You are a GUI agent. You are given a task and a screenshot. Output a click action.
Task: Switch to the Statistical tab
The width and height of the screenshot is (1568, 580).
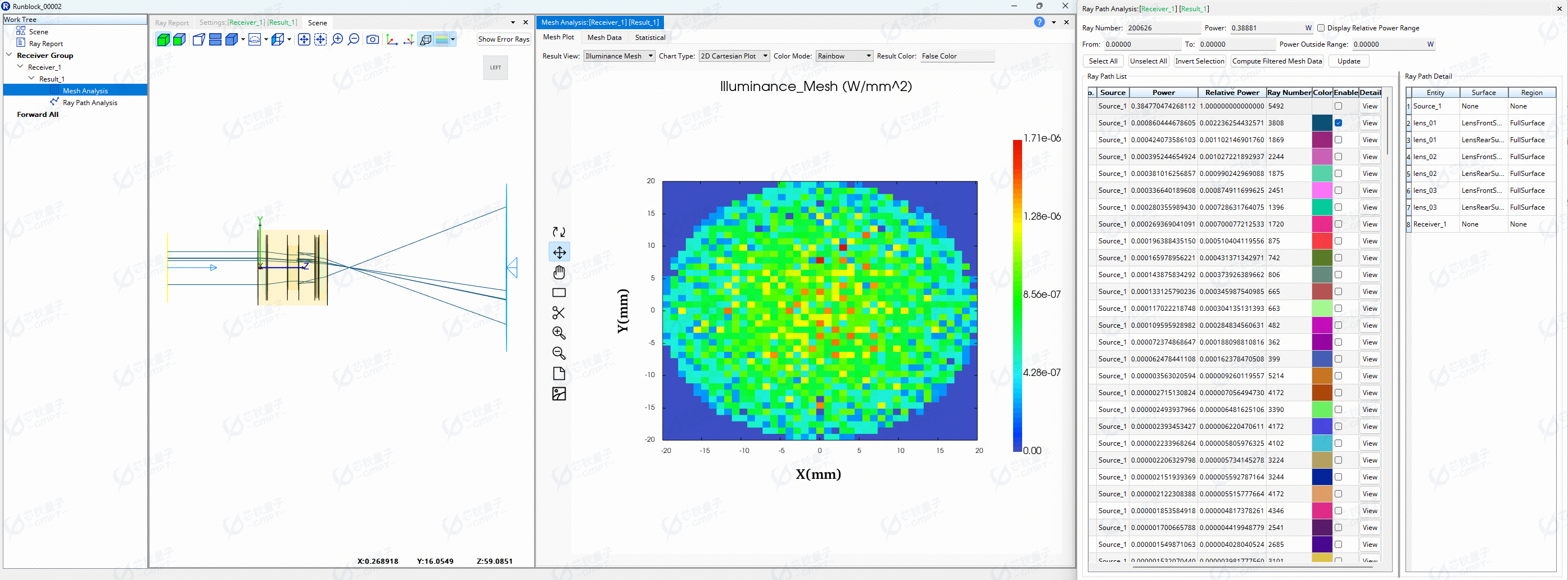(649, 38)
